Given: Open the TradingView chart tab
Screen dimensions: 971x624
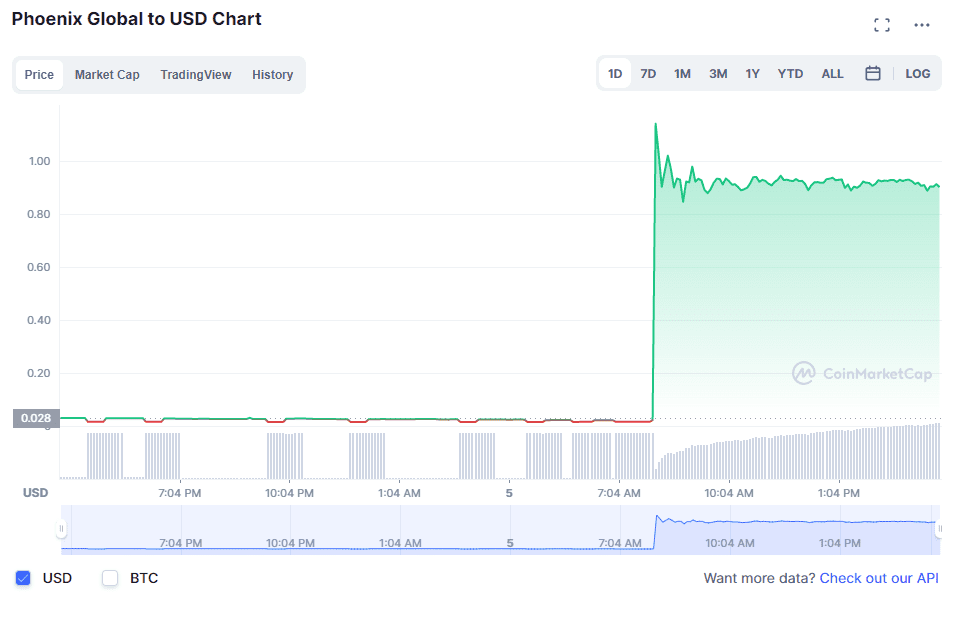Looking at the screenshot, I should (x=196, y=74).
